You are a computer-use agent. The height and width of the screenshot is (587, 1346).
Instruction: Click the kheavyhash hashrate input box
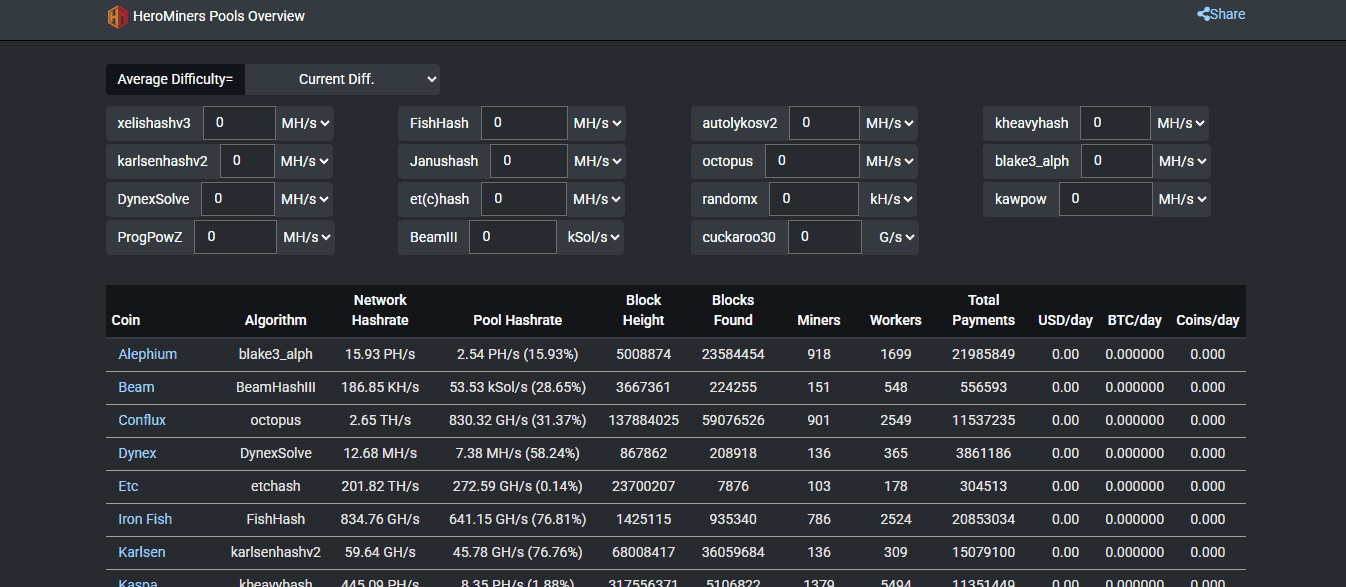coord(1114,123)
